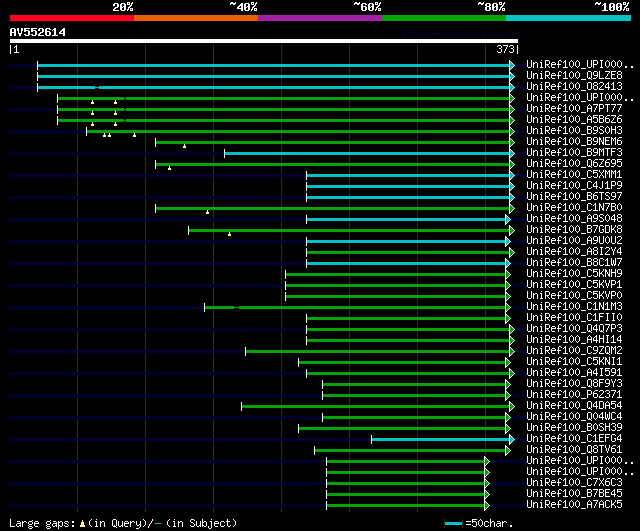This screenshot has height=531, width=640.
Task: Select the UniRef100_C7X6C3 label
Action: pos(574,483)
